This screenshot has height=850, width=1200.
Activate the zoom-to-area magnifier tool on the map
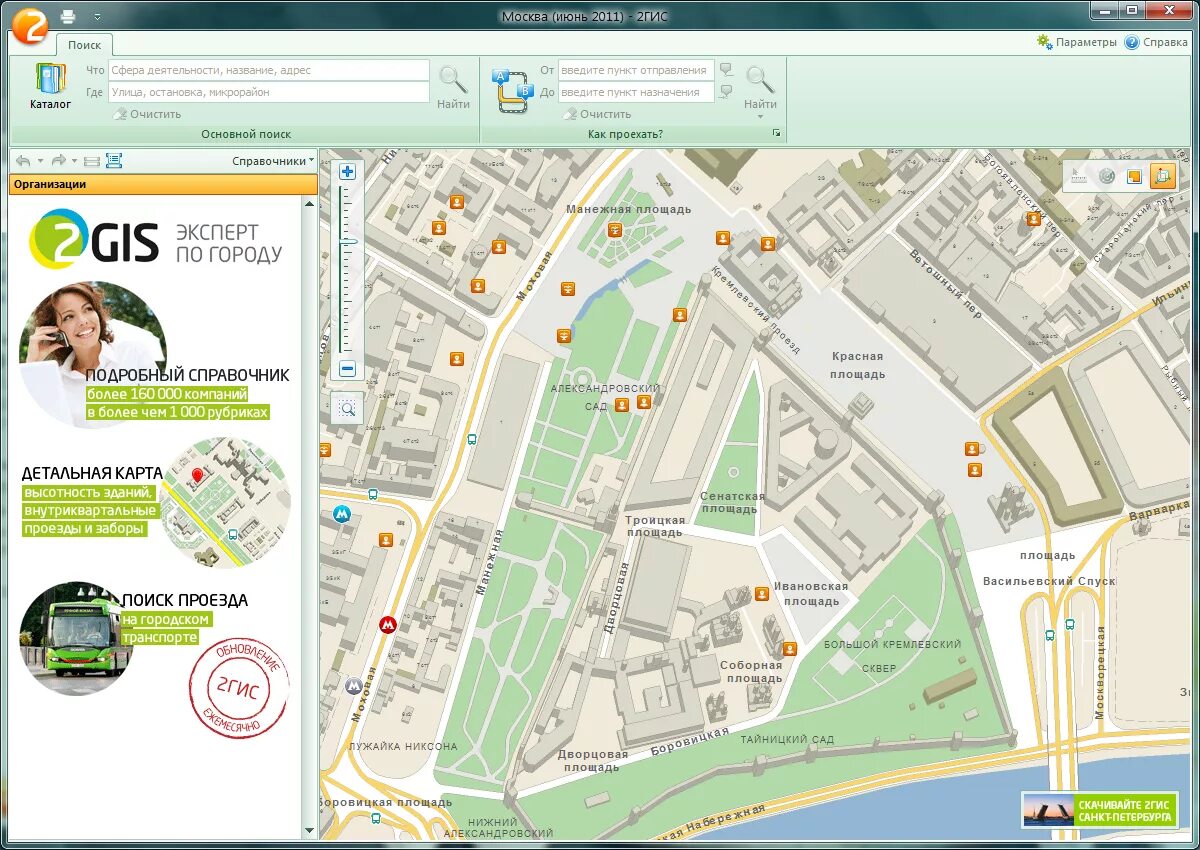point(347,408)
